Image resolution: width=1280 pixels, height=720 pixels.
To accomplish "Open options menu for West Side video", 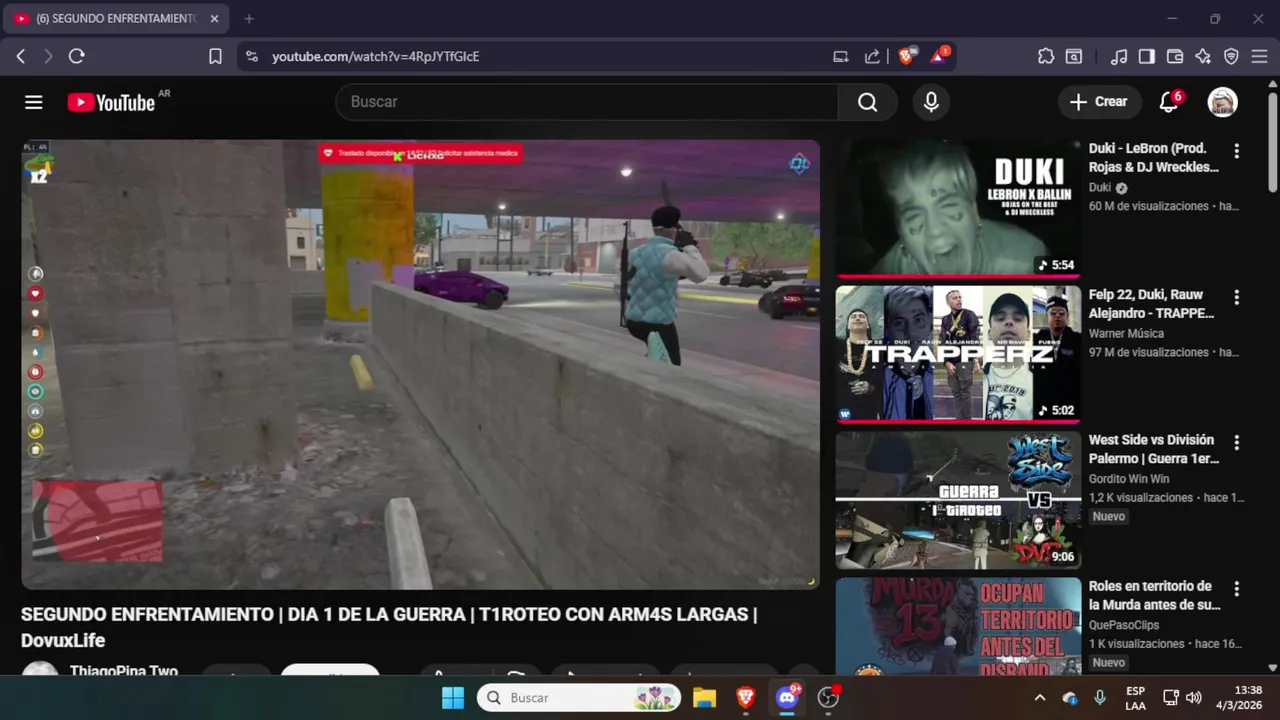I will click(x=1236, y=442).
